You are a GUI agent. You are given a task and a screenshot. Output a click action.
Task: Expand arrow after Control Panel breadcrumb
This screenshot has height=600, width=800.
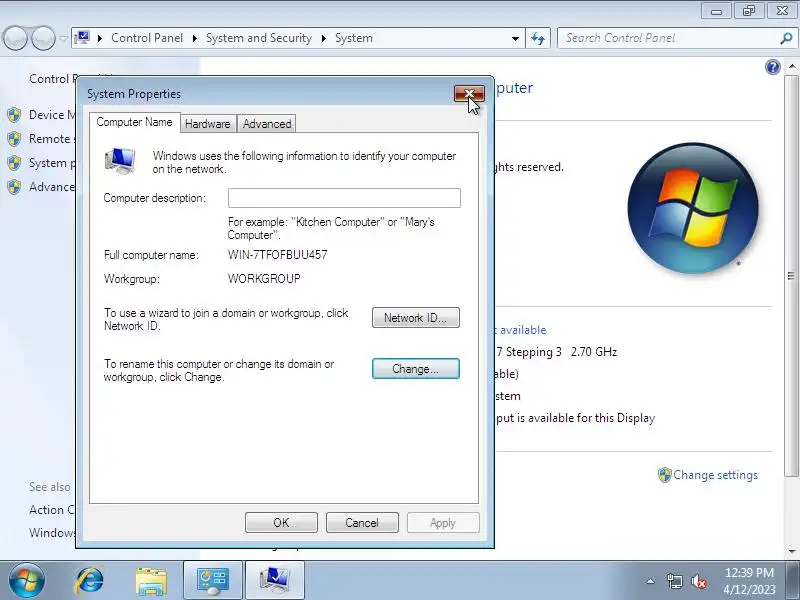click(x=194, y=38)
